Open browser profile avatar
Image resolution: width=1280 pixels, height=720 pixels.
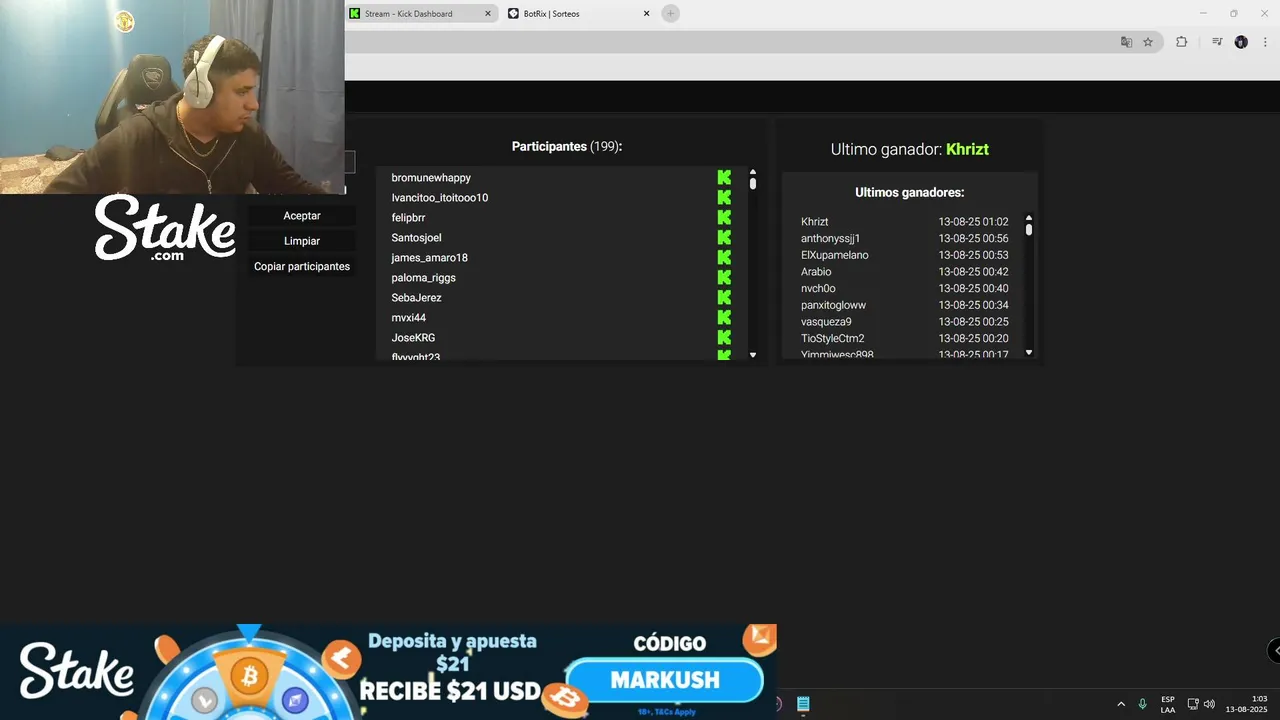(1241, 42)
